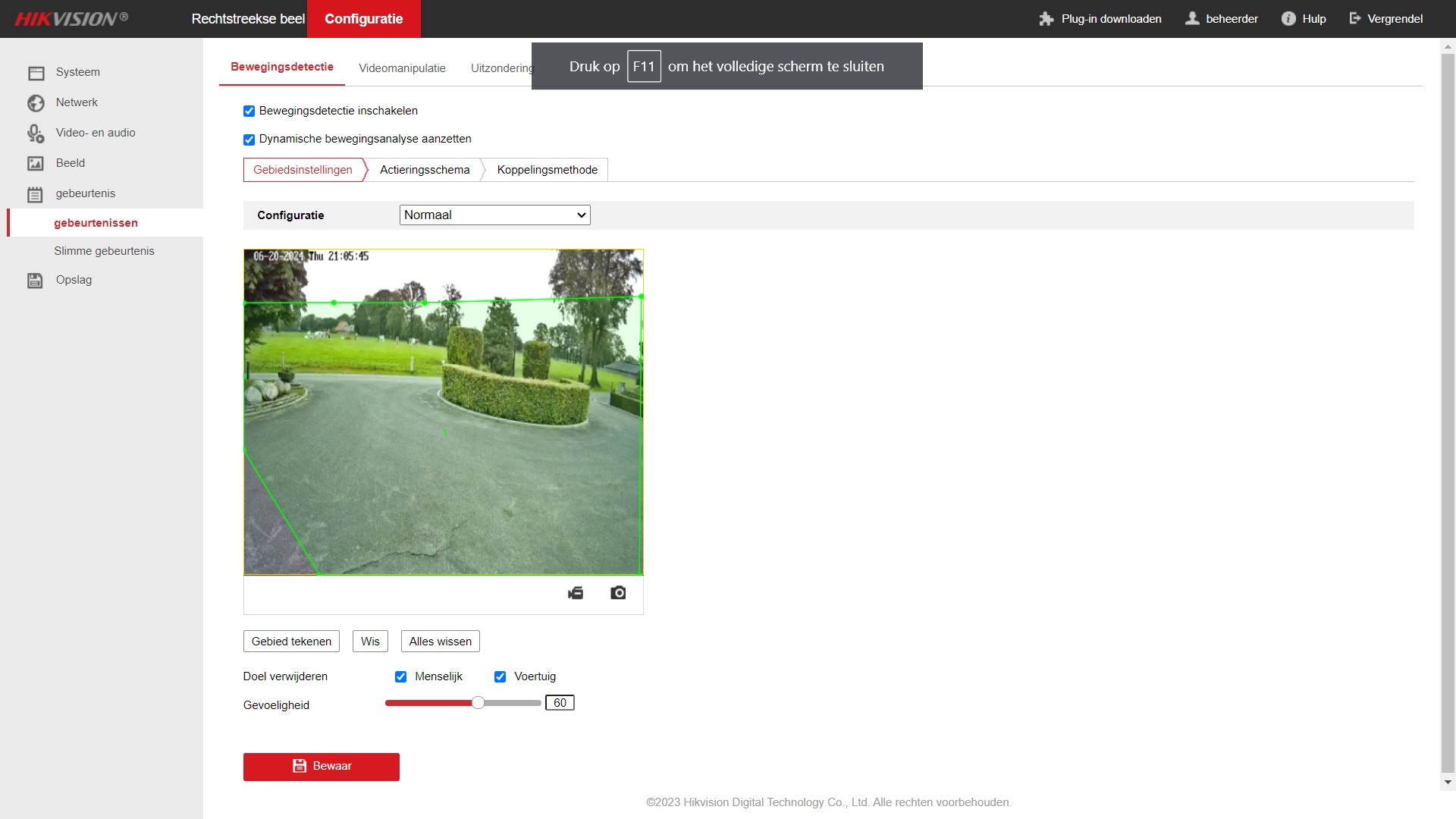Image resolution: width=1456 pixels, height=819 pixels.
Task: Click the Systeem sidebar icon
Action: coord(36,73)
